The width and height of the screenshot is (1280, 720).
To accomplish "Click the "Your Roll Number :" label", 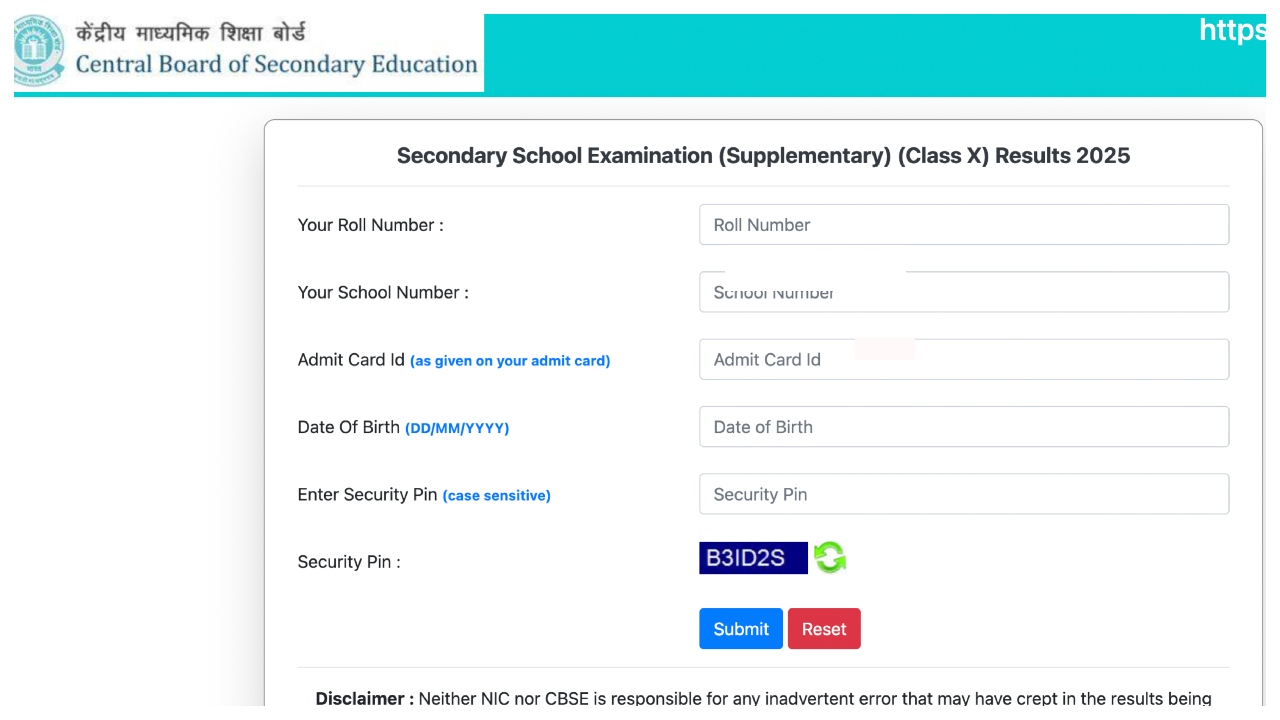I will (370, 225).
